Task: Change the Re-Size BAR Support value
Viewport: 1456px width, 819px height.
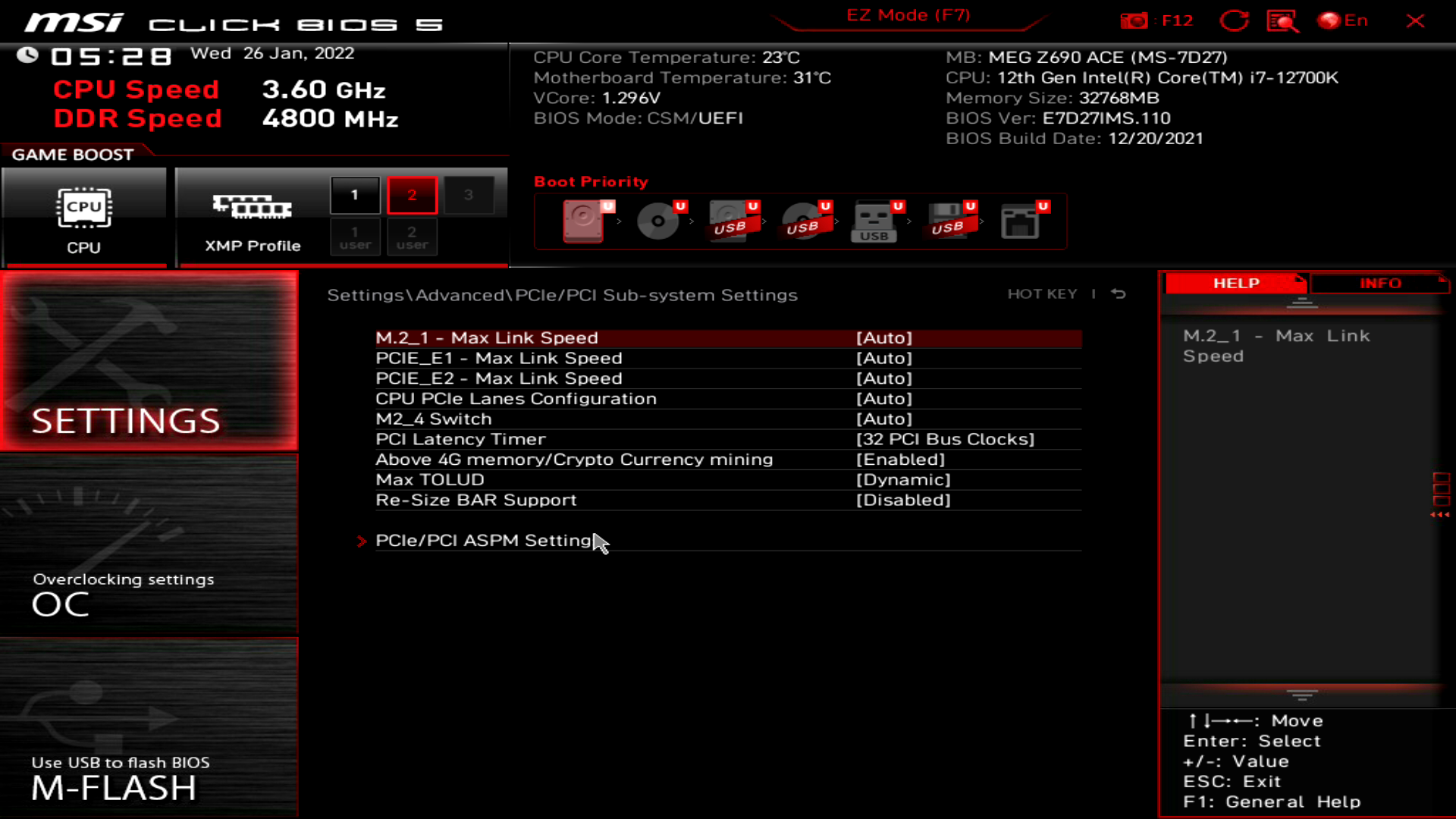Action: (903, 499)
